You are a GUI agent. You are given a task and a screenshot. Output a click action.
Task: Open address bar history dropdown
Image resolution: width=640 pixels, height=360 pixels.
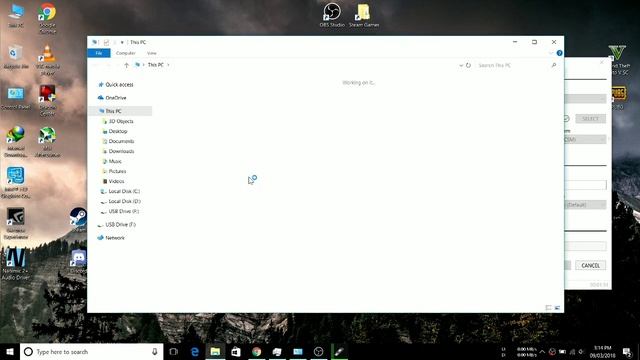coord(461,65)
